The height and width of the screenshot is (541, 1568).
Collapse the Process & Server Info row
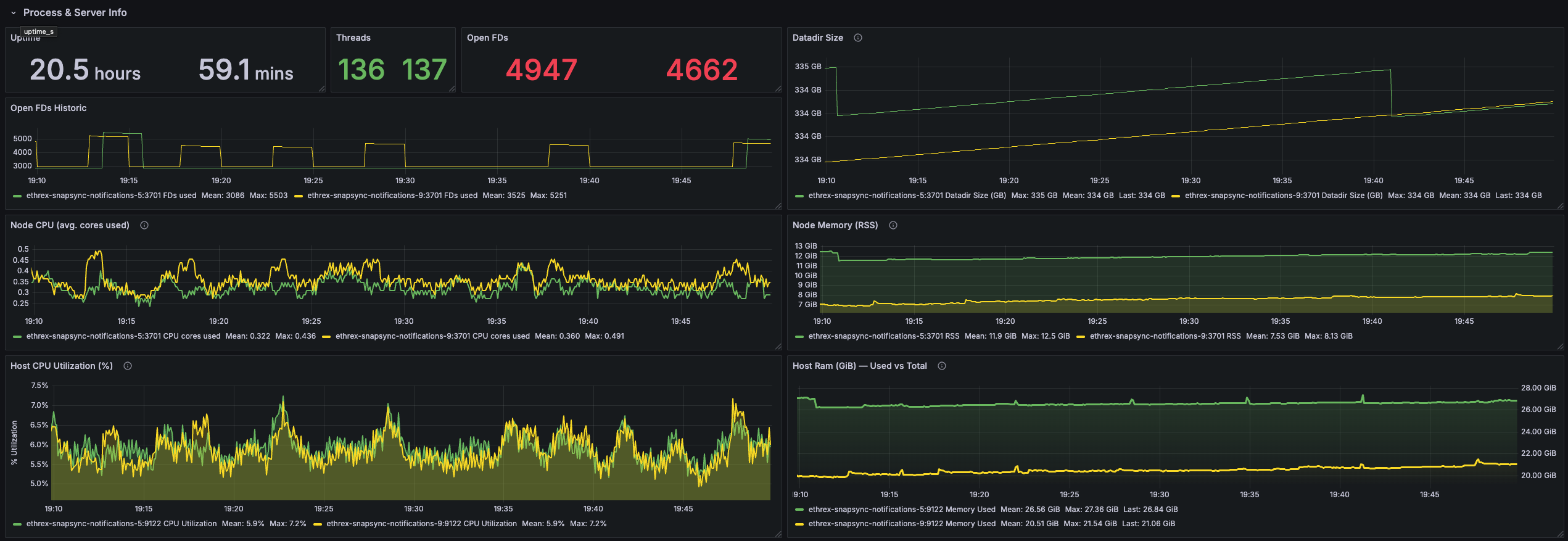[x=14, y=13]
